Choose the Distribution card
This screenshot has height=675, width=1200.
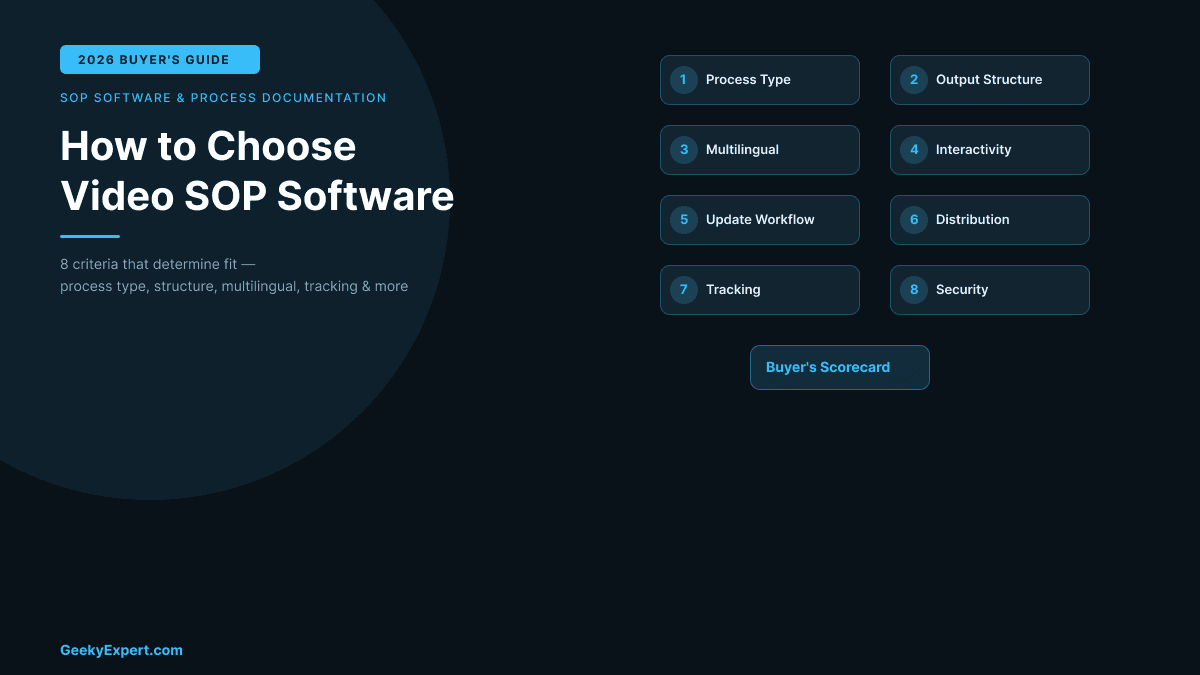click(990, 220)
